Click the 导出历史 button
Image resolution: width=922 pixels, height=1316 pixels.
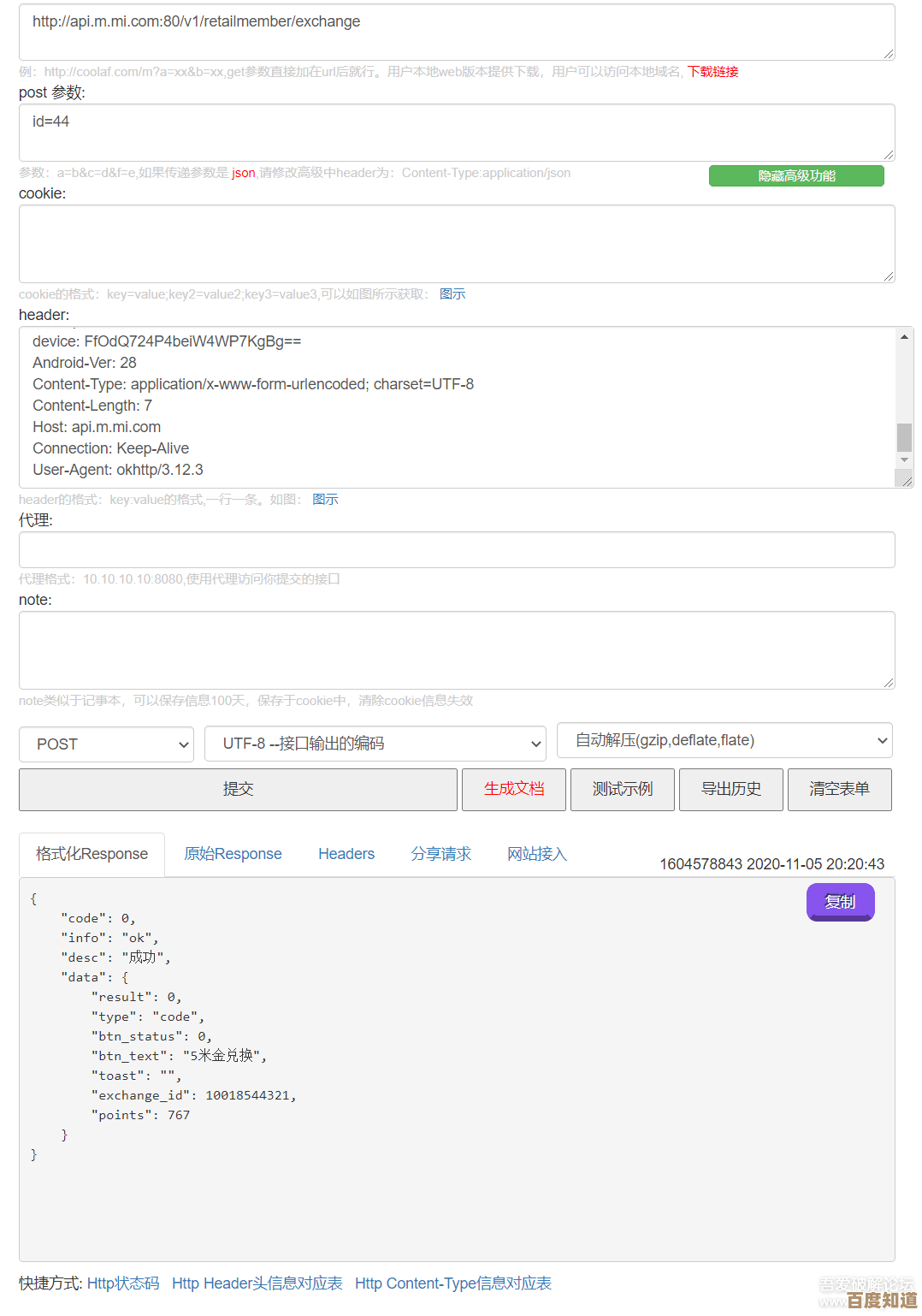[730, 789]
